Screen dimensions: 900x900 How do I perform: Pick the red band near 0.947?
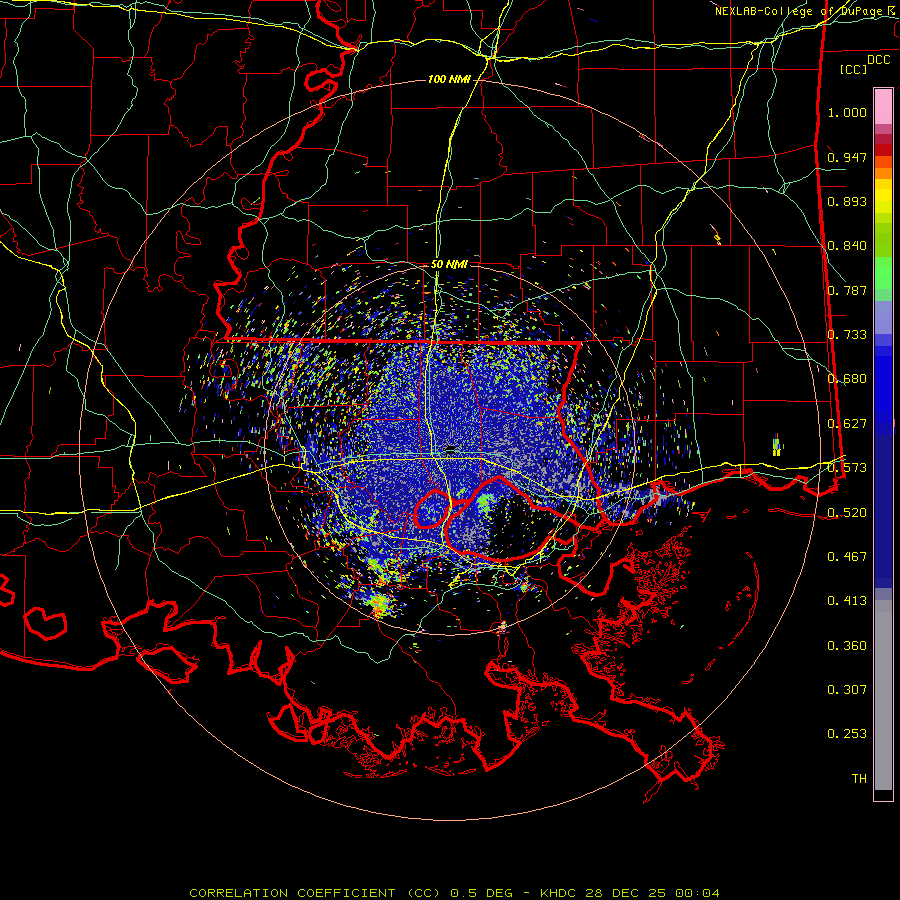(883, 150)
